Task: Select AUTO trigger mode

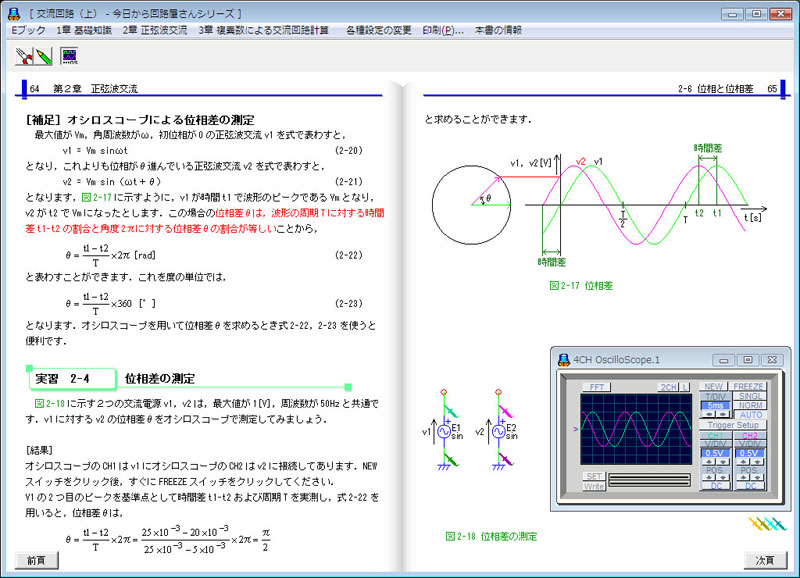Action: [x=751, y=415]
